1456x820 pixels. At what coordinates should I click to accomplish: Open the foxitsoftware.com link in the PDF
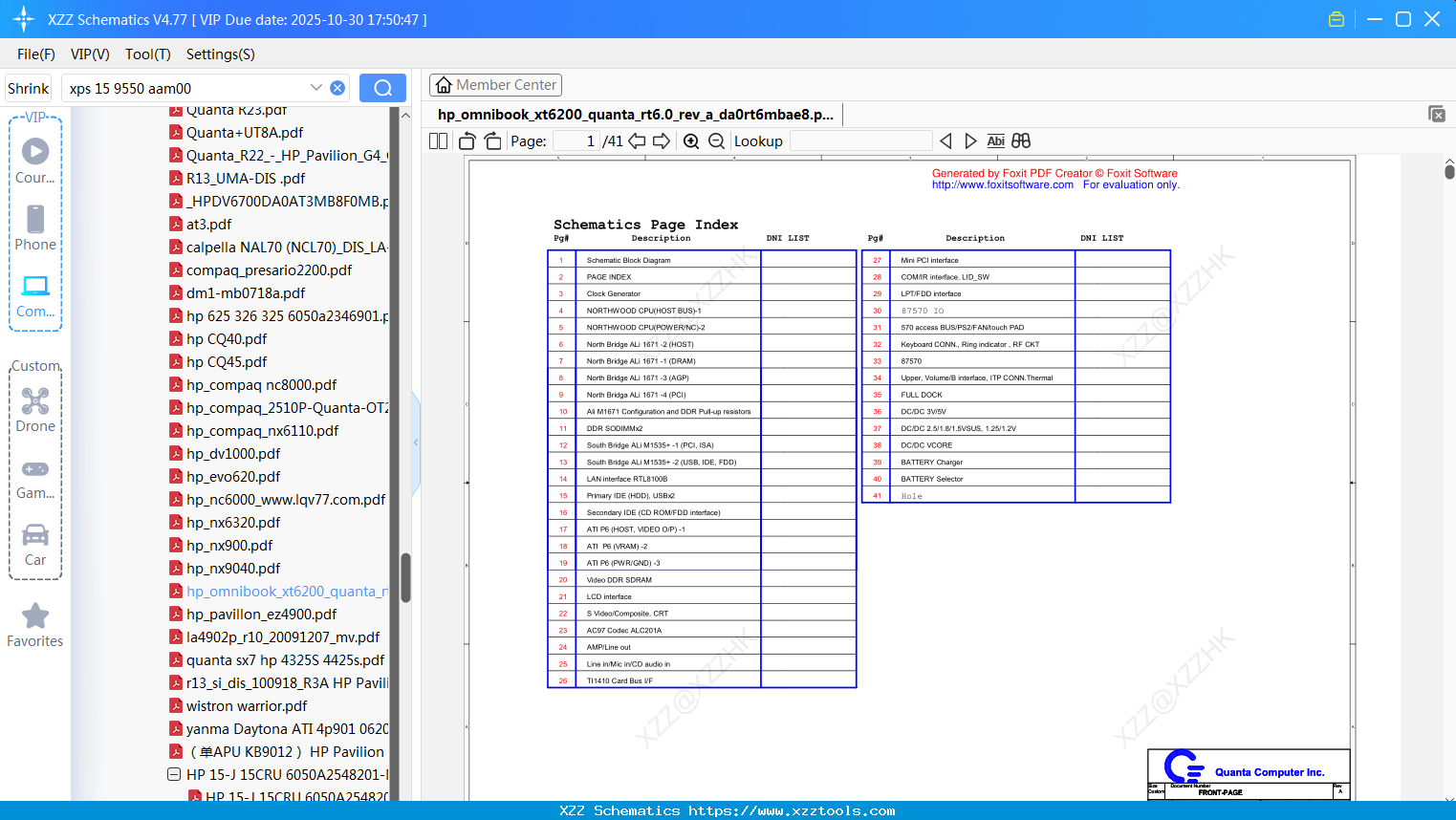1002,185
